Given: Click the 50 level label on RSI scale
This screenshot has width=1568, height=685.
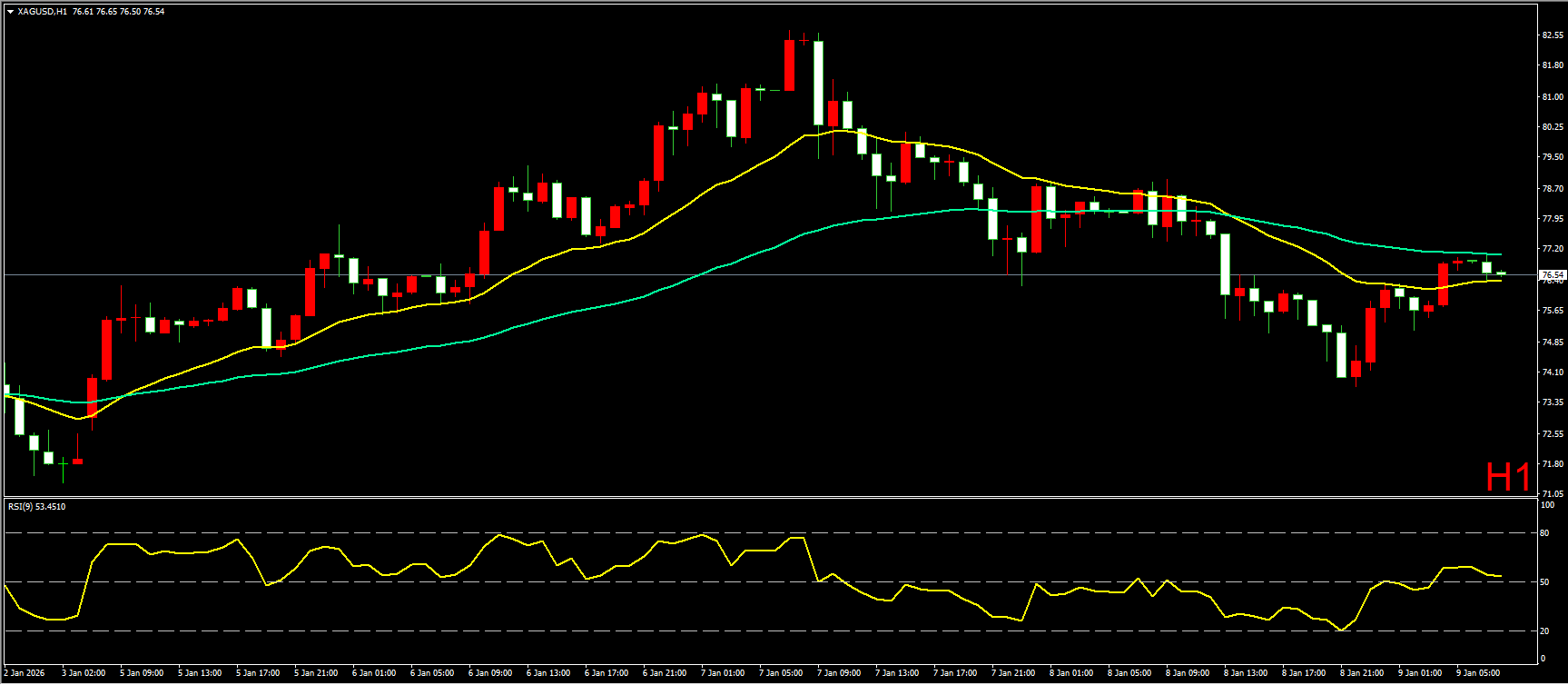Looking at the screenshot, I should click(1543, 582).
